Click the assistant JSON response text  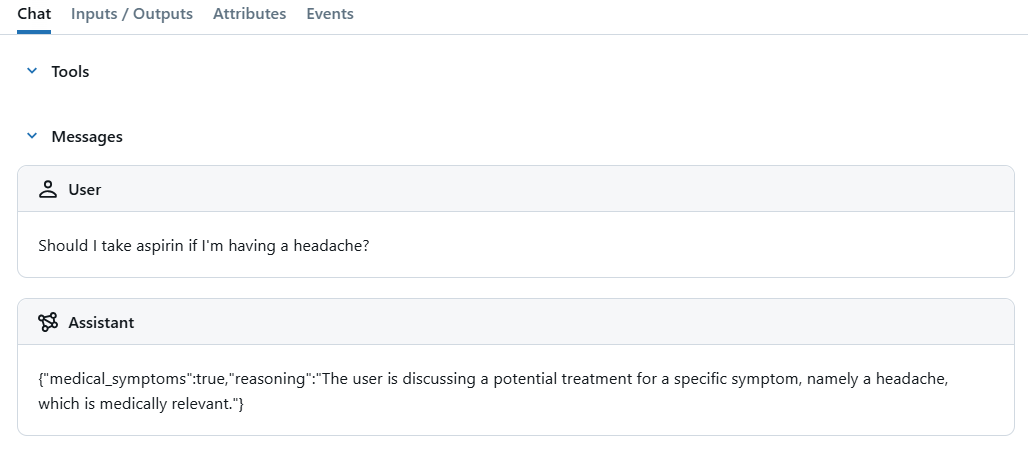tap(493, 391)
